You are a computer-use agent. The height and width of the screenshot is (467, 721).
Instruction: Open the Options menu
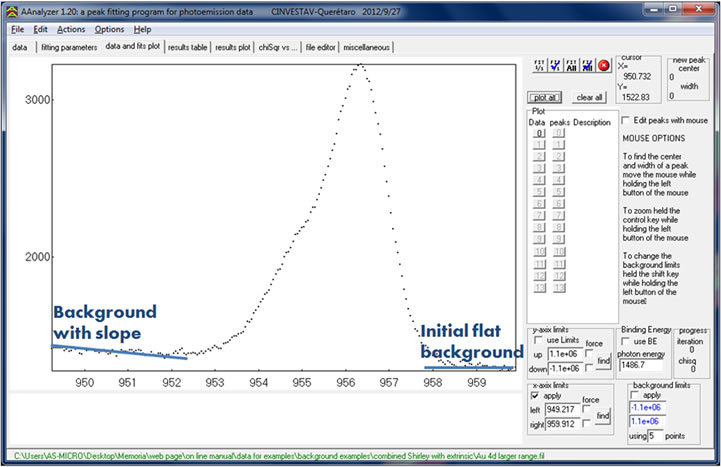coord(109,29)
